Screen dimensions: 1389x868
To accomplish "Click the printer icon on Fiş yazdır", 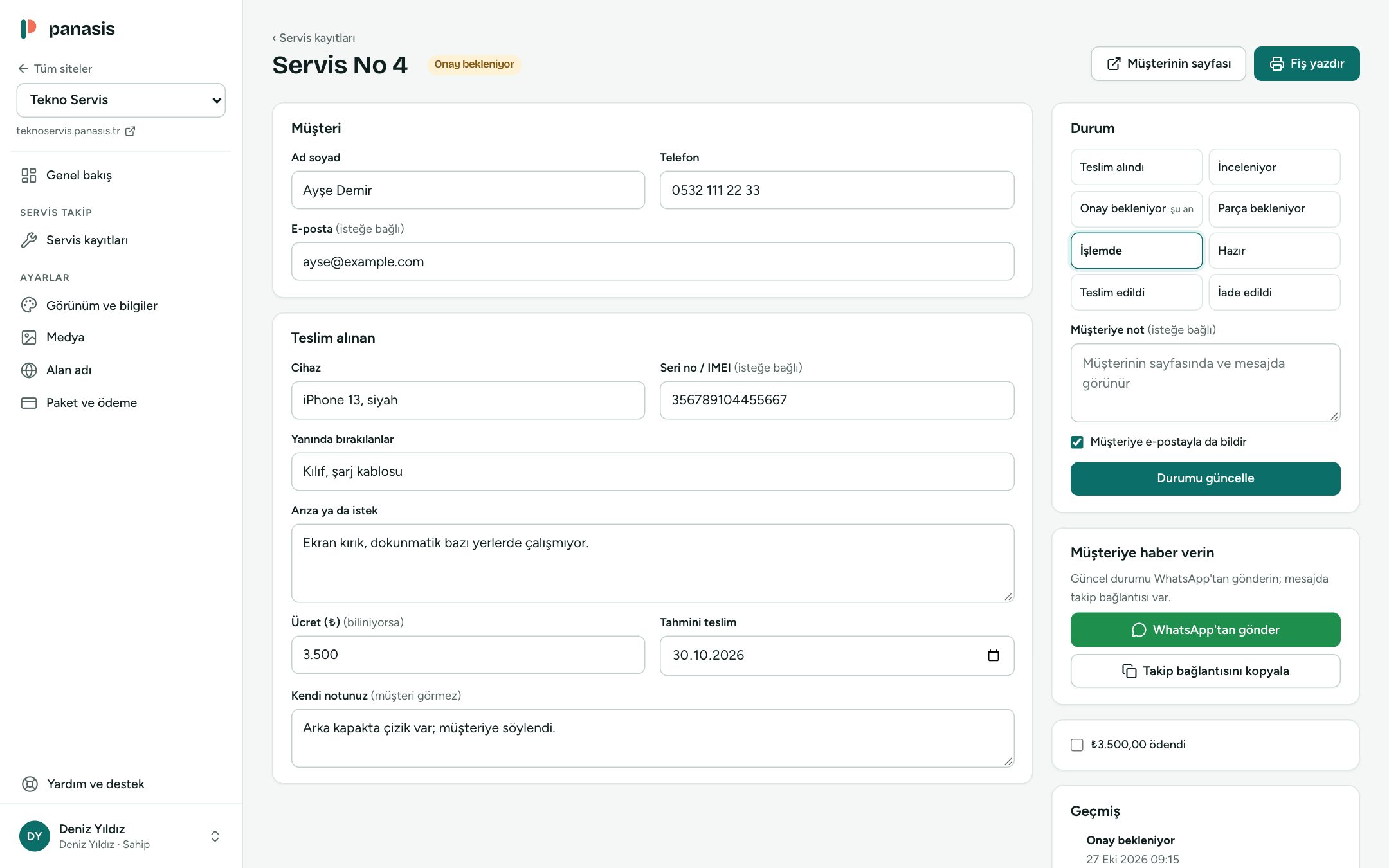I will coord(1277,64).
